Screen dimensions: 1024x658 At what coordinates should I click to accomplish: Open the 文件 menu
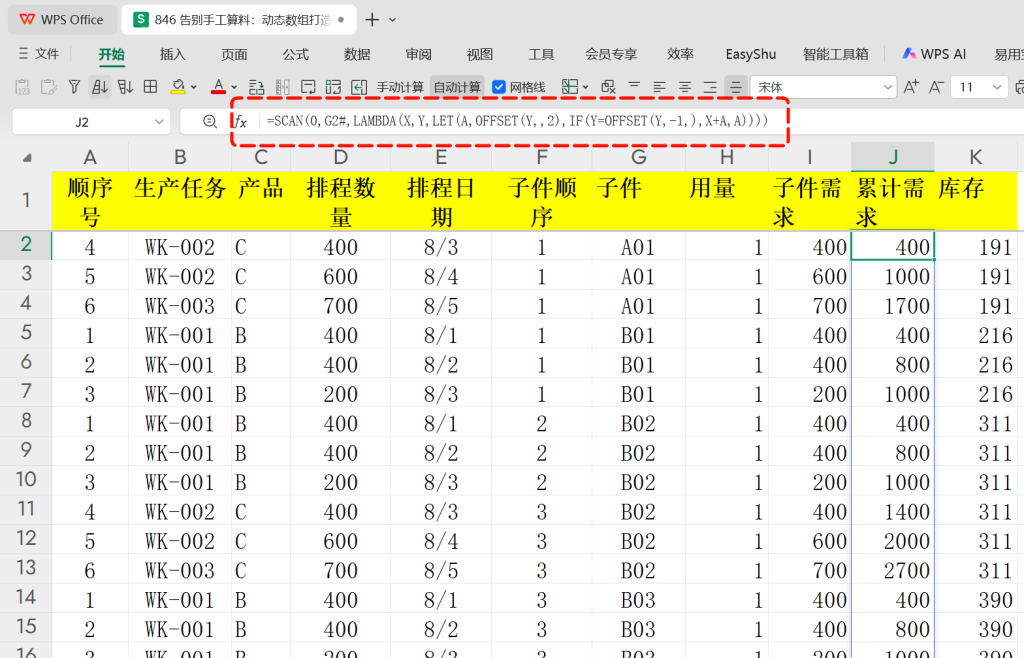(39, 54)
